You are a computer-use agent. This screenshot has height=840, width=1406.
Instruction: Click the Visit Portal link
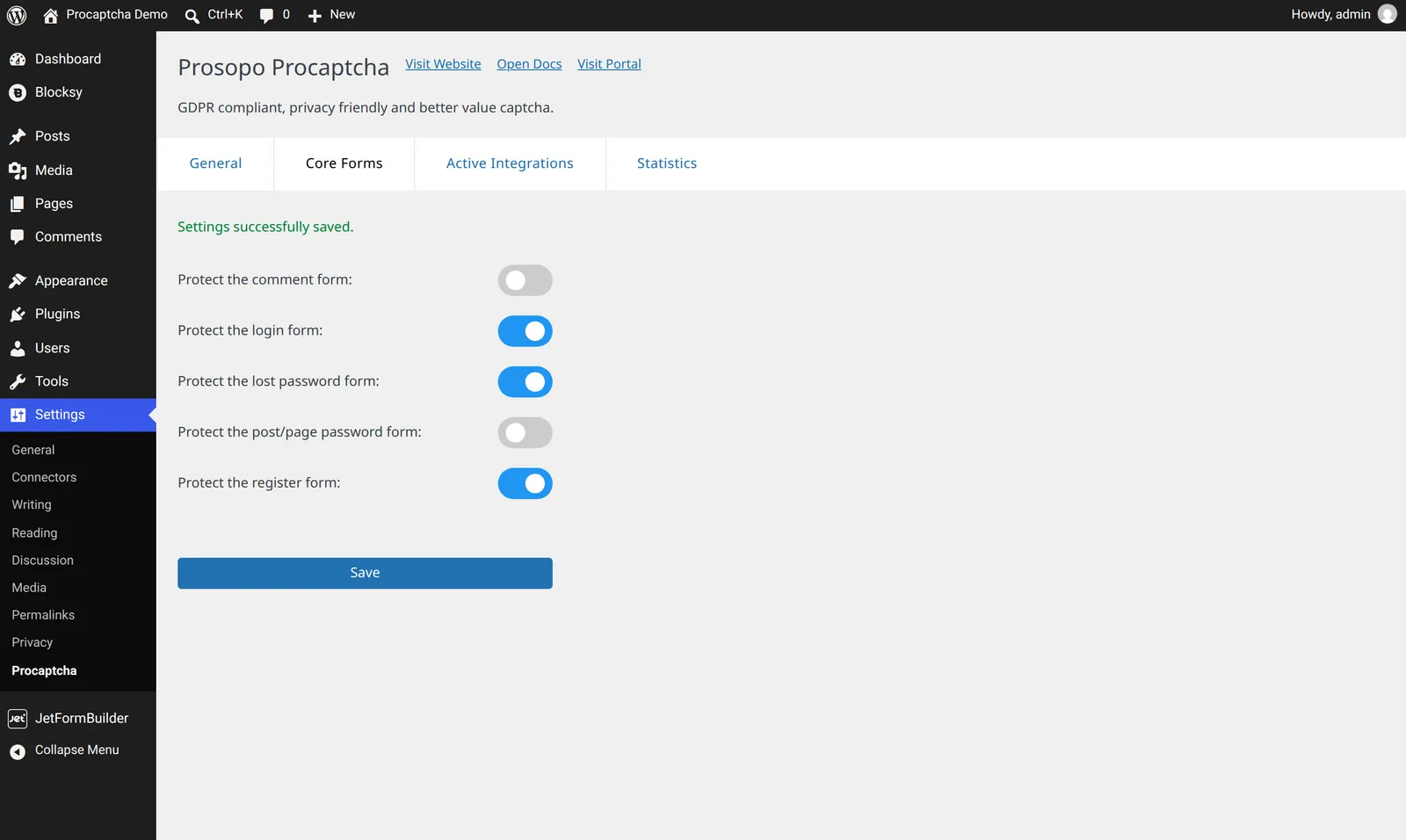[x=609, y=64]
